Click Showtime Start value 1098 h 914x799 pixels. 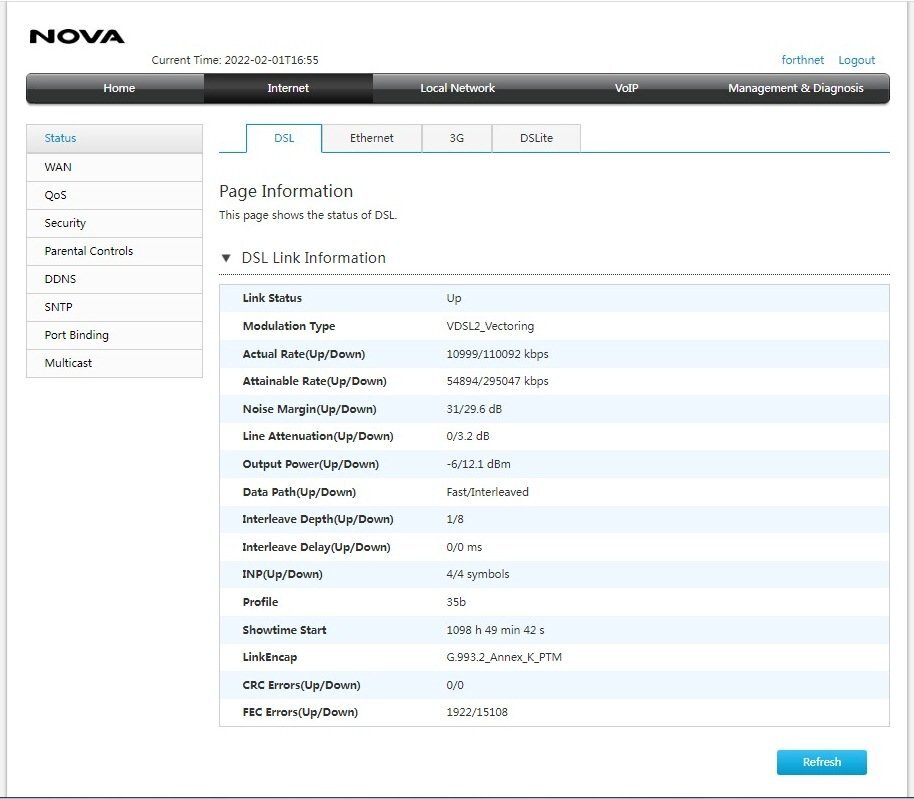pyautogui.click(x=495, y=630)
